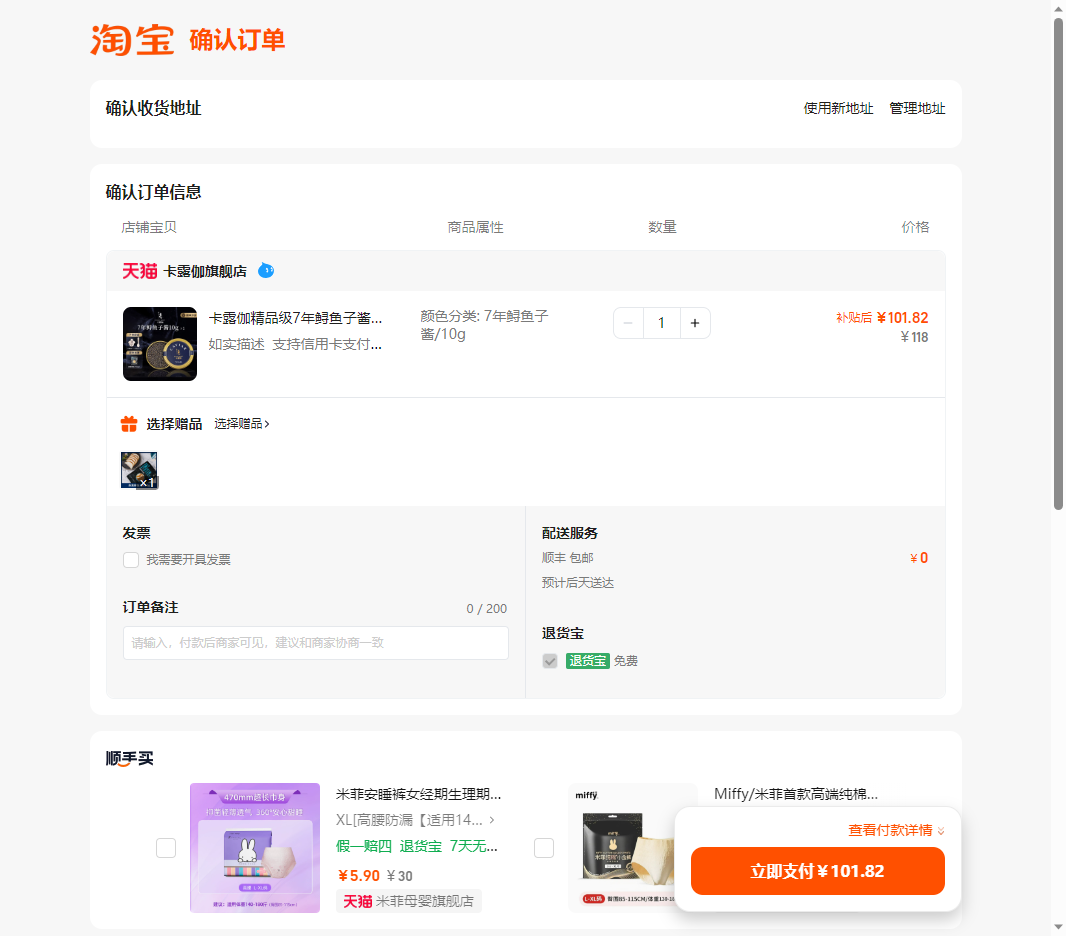Open the 卡露伽精品级7年鲟鱼子酱 product title
Viewport: 1066px width, 936px height.
pyautogui.click(x=295, y=318)
